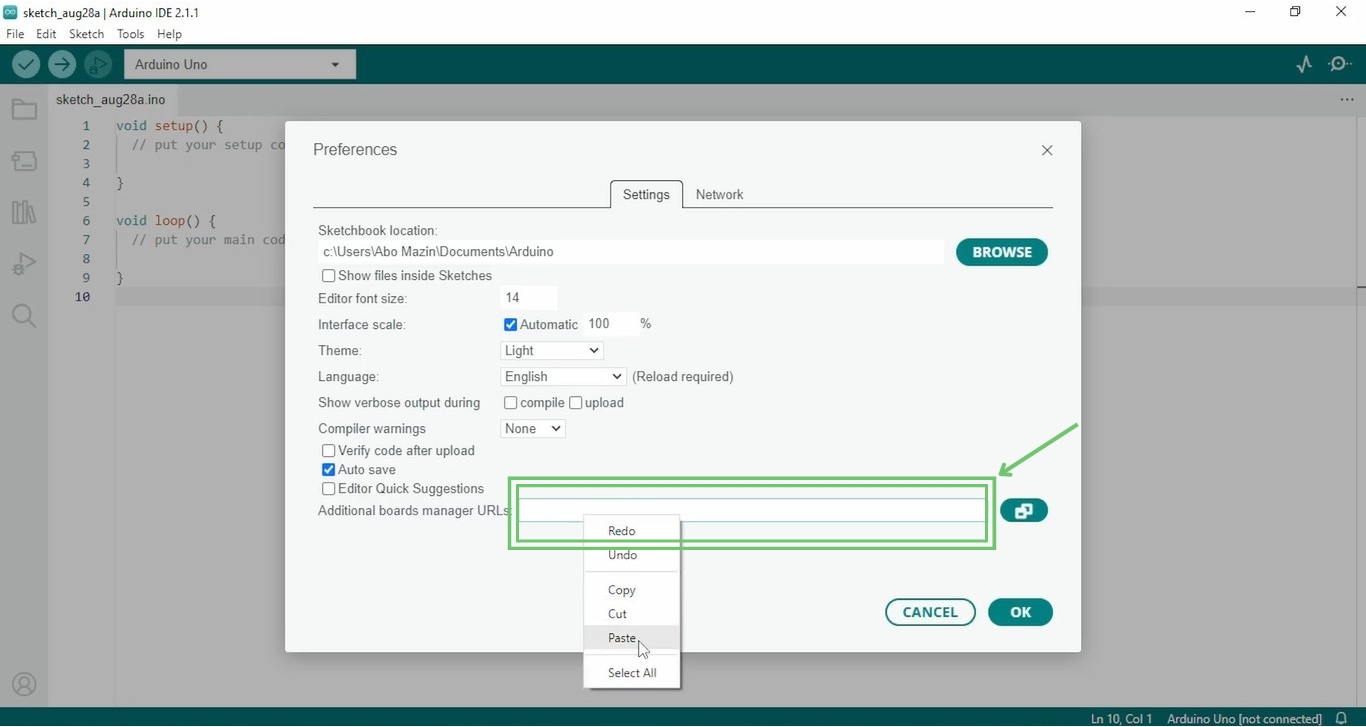Open the additional URLs list editor icon

[1023, 510]
